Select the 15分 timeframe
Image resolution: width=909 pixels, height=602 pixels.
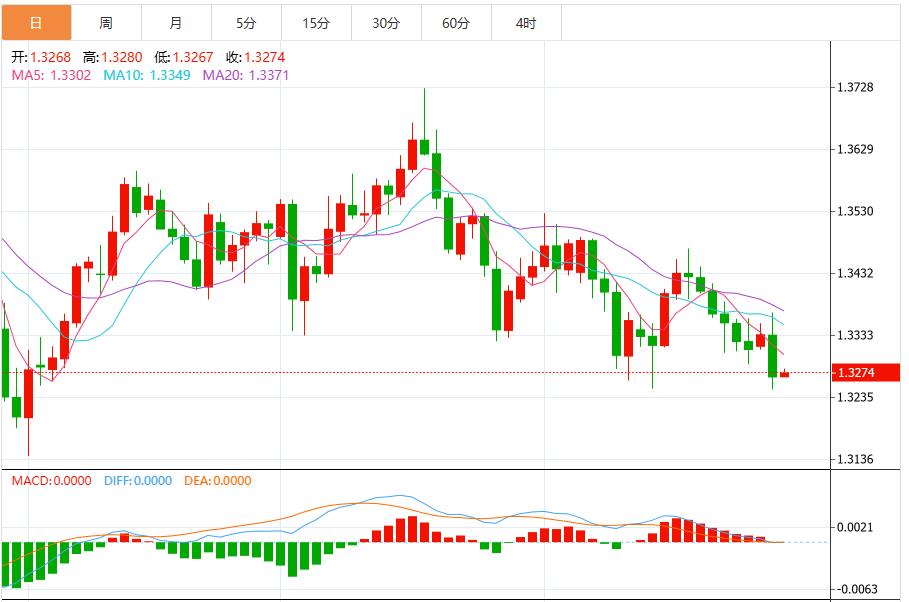(320, 19)
